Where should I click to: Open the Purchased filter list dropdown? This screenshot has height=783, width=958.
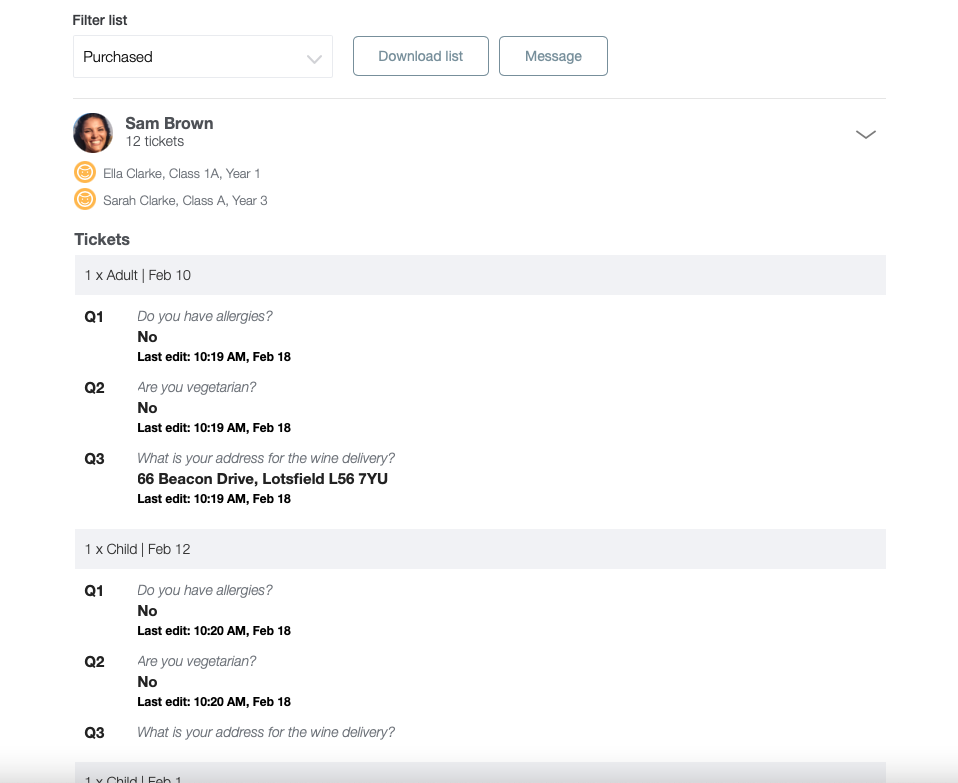point(203,57)
